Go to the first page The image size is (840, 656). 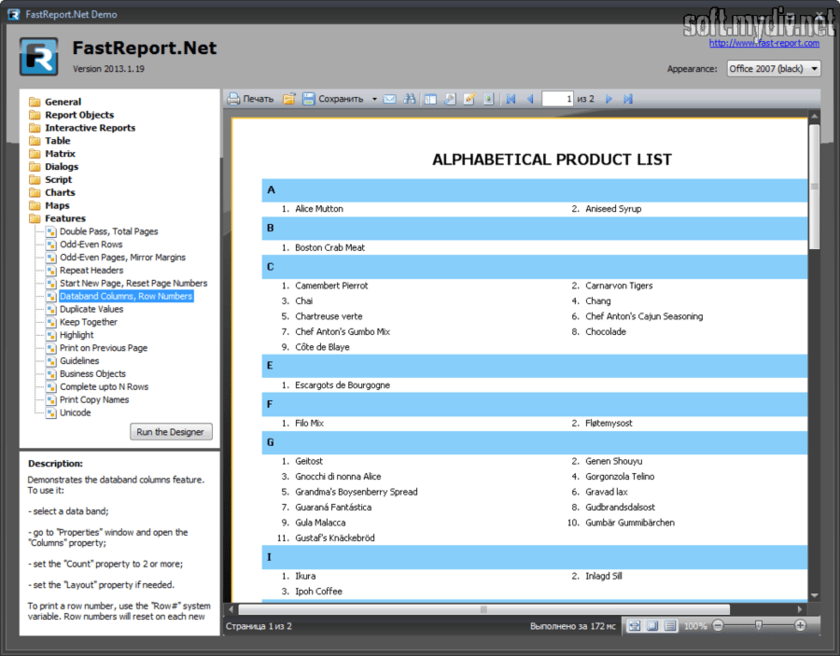pos(511,99)
